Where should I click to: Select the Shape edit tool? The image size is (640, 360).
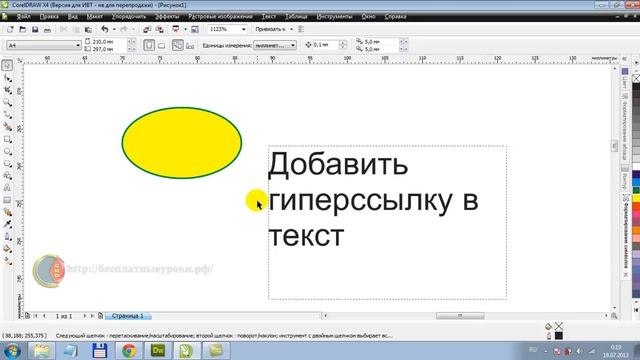[x=7, y=78]
